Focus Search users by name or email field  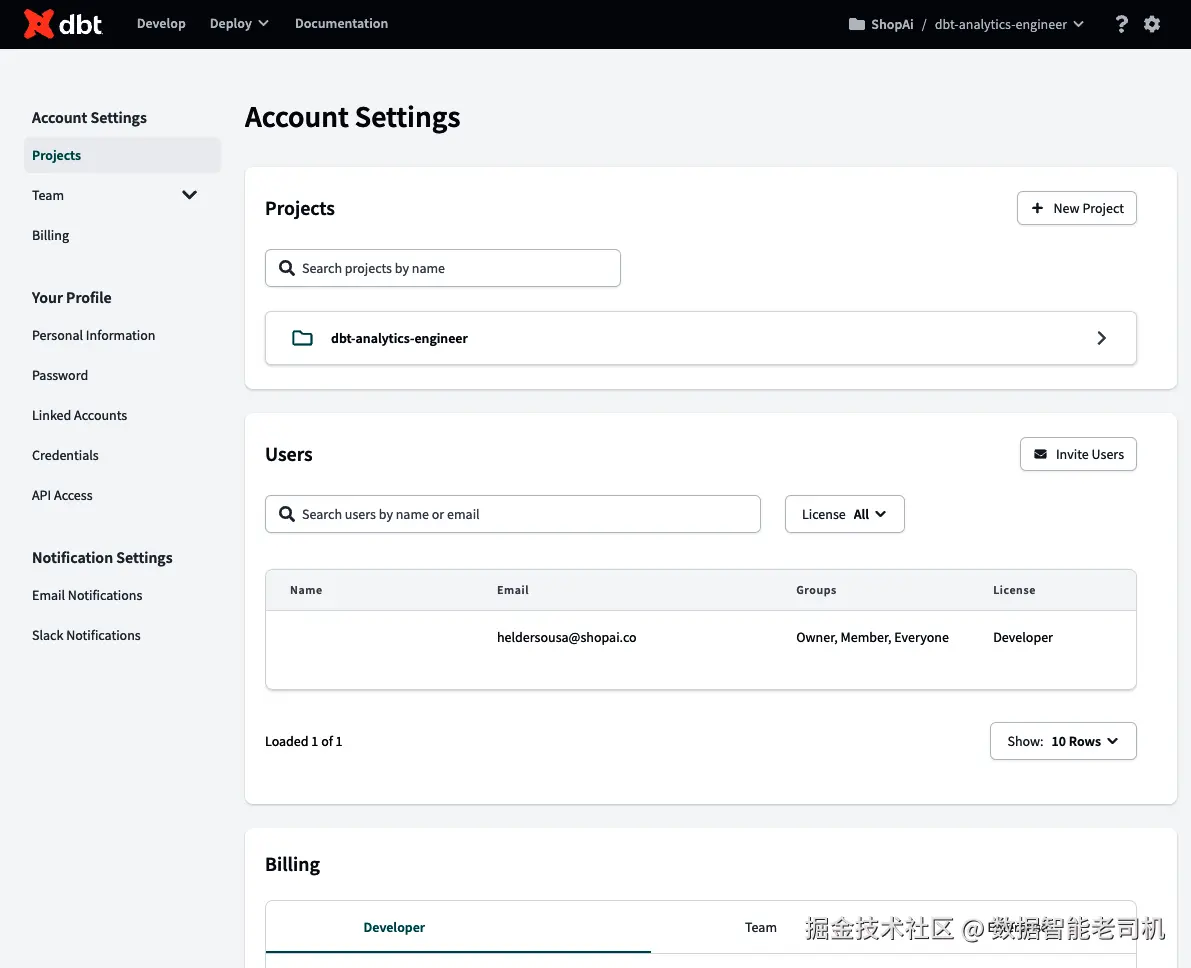click(513, 514)
